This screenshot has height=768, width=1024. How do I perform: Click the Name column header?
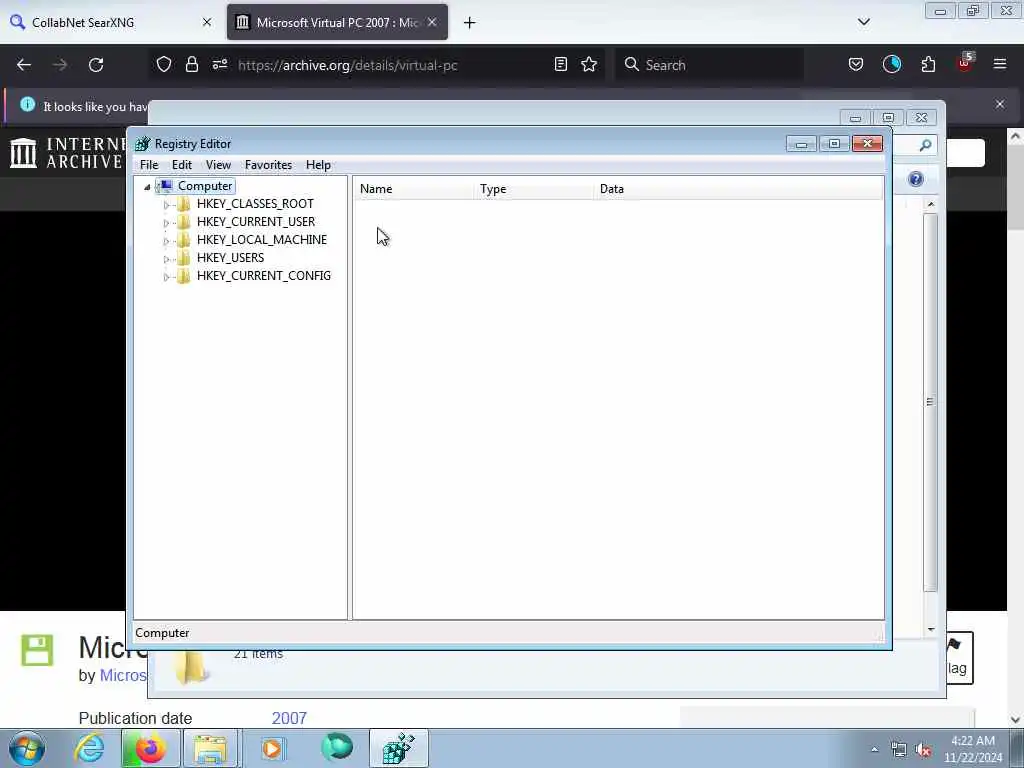tap(413, 189)
